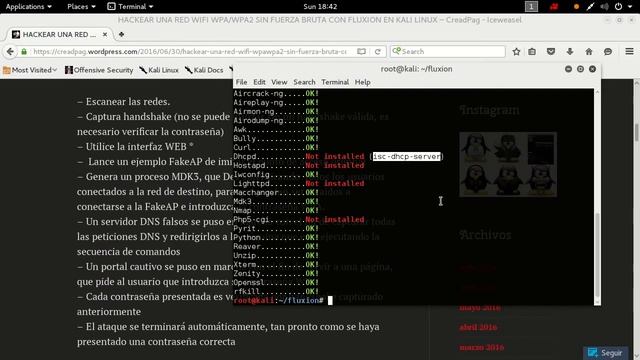The height and width of the screenshot is (360, 640).
Task: Click the Lighttpd Not installed line
Action: pyautogui.click(x=299, y=183)
